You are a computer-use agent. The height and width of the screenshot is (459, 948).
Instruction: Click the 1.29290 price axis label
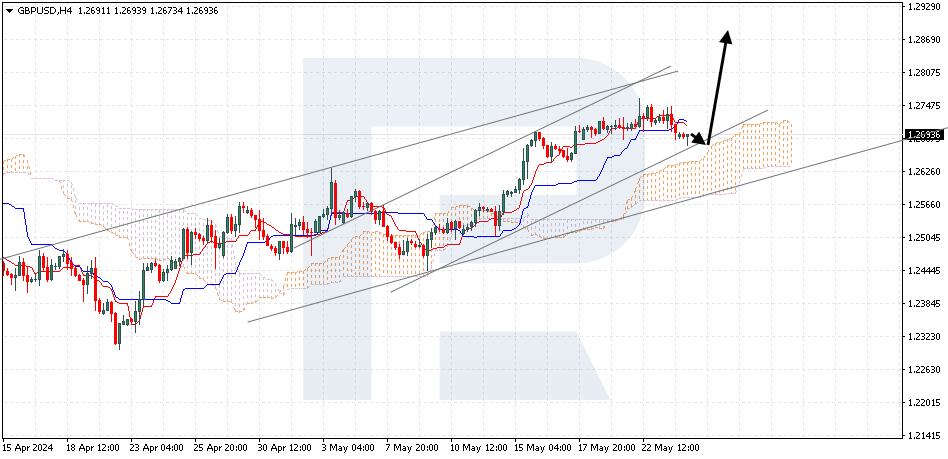926,7
